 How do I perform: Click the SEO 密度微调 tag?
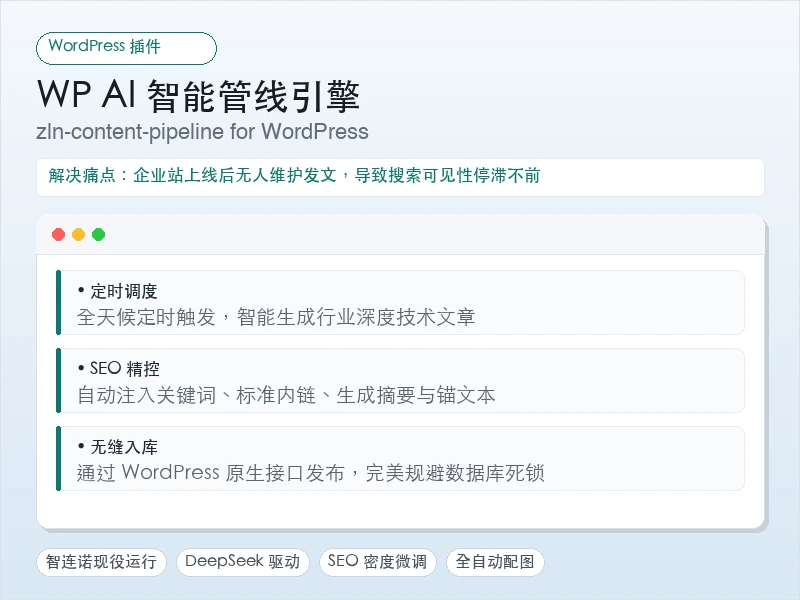point(378,562)
